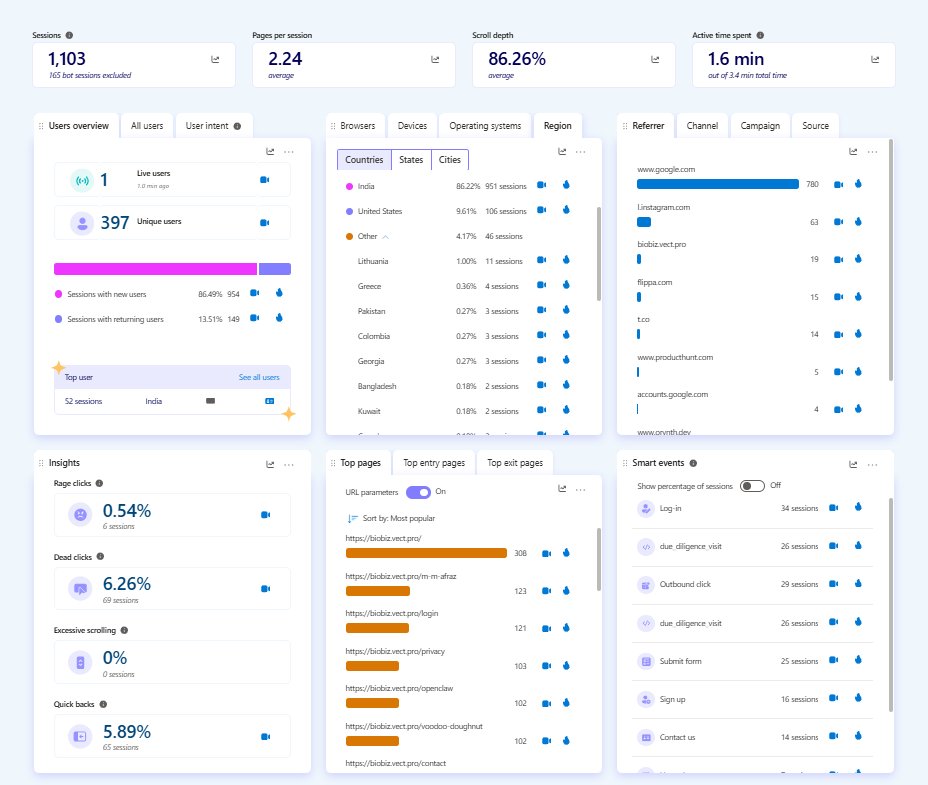Turn off the URL parameters toggle
This screenshot has height=785, width=928.
pos(418,492)
